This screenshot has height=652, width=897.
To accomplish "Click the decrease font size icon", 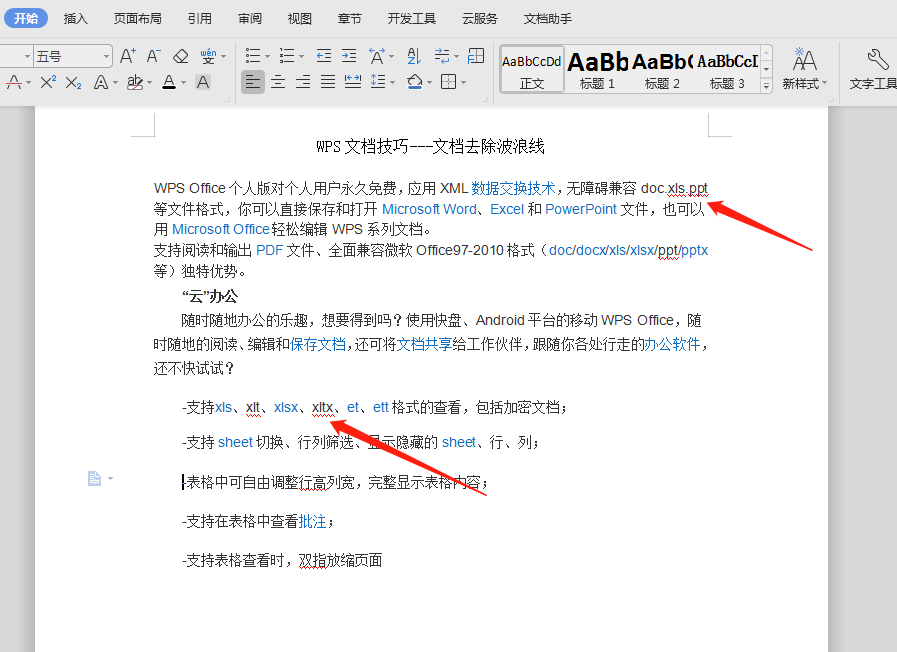I will click(153, 56).
